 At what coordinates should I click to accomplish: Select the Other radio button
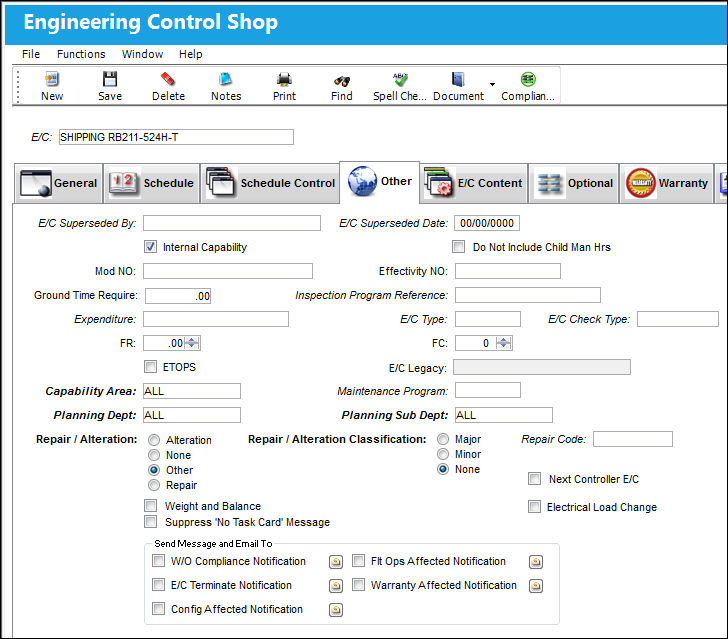pos(154,470)
